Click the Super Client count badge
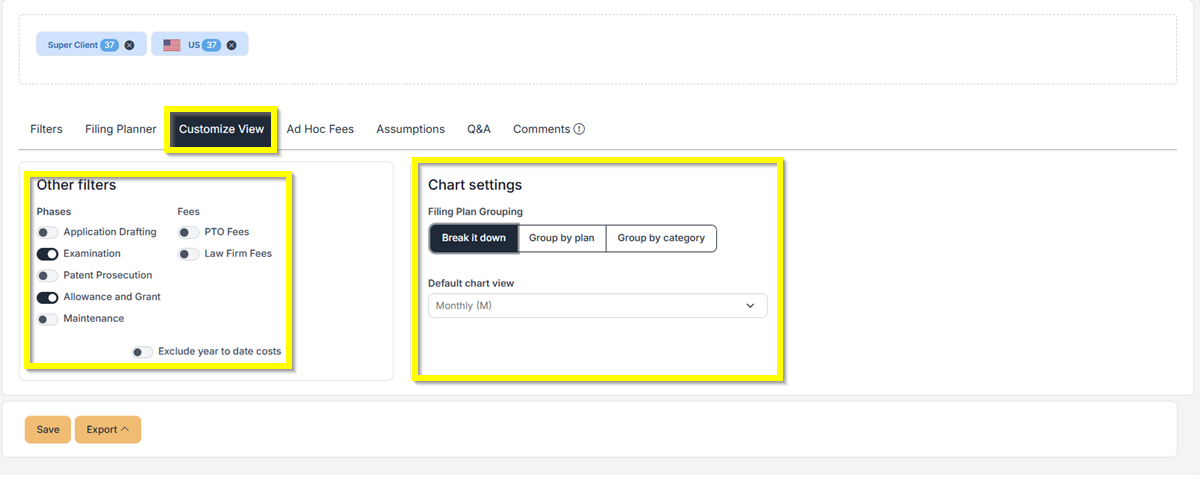The image size is (1200, 488). 109,45
